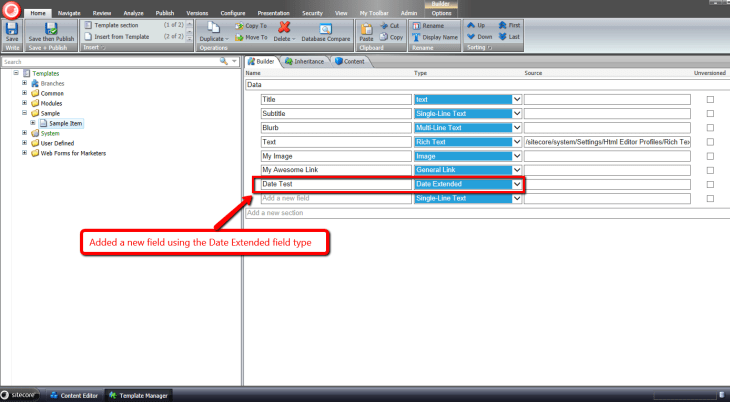730x402 pixels.
Task: Choose the Template section insert option
Action: coord(112,25)
